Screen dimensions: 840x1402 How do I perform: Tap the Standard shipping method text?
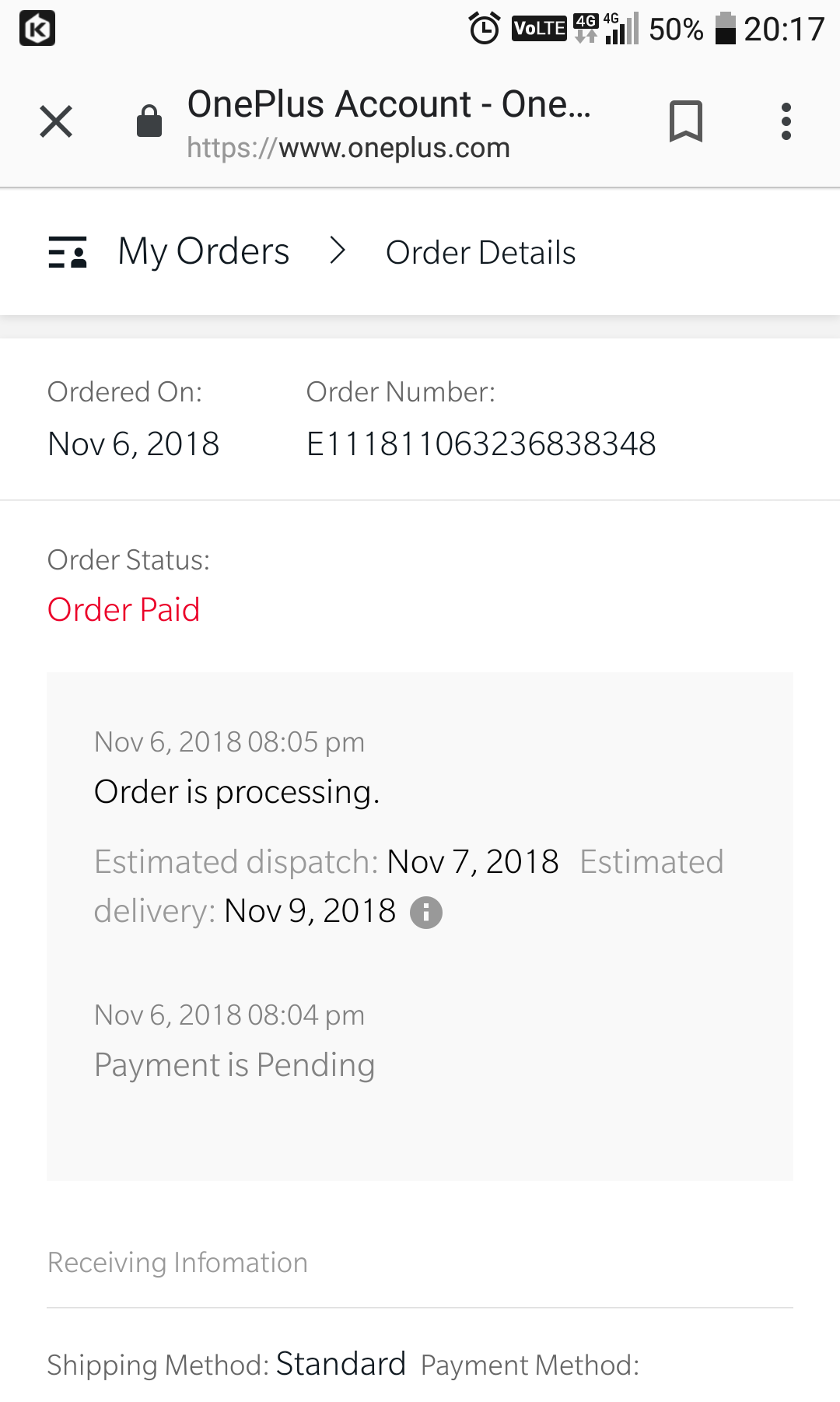pyautogui.click(x=341, y=1364)
